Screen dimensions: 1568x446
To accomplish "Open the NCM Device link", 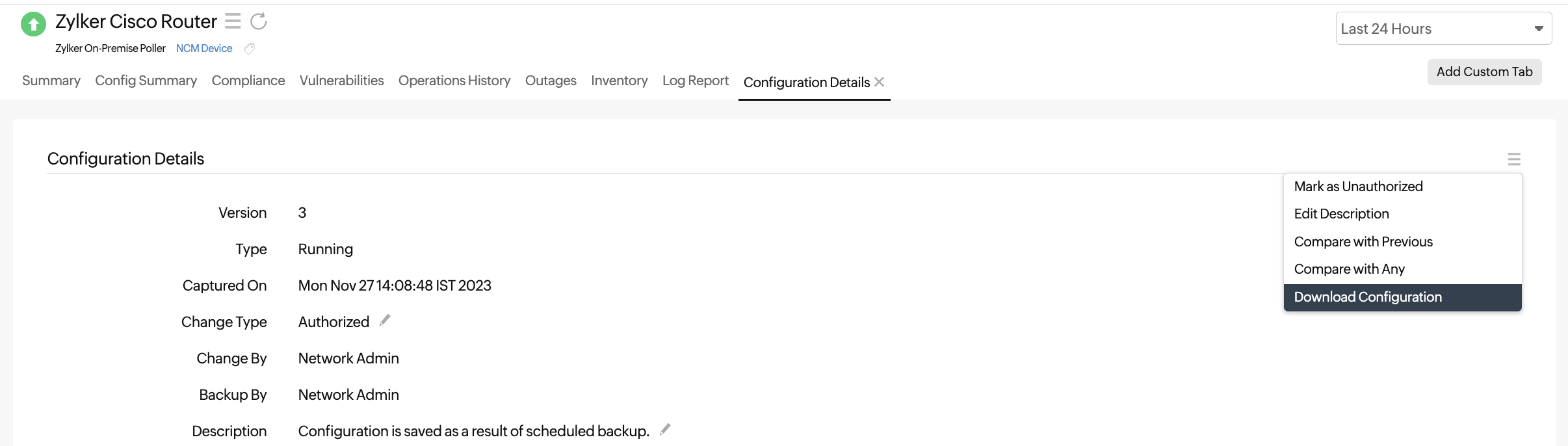I will click(204, 49).
